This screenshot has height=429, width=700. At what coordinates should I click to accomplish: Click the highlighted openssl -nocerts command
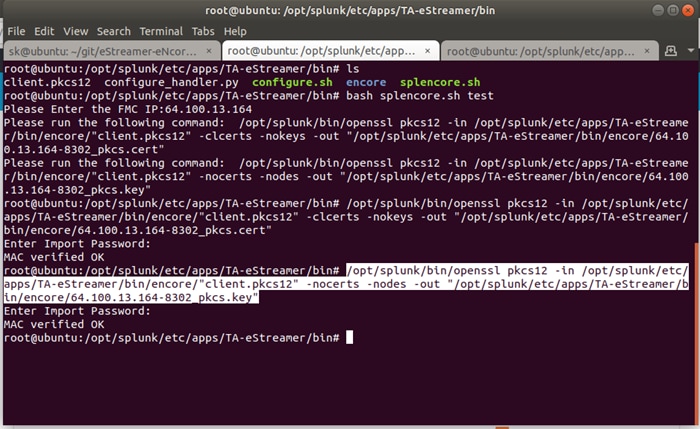pos(346,284)
